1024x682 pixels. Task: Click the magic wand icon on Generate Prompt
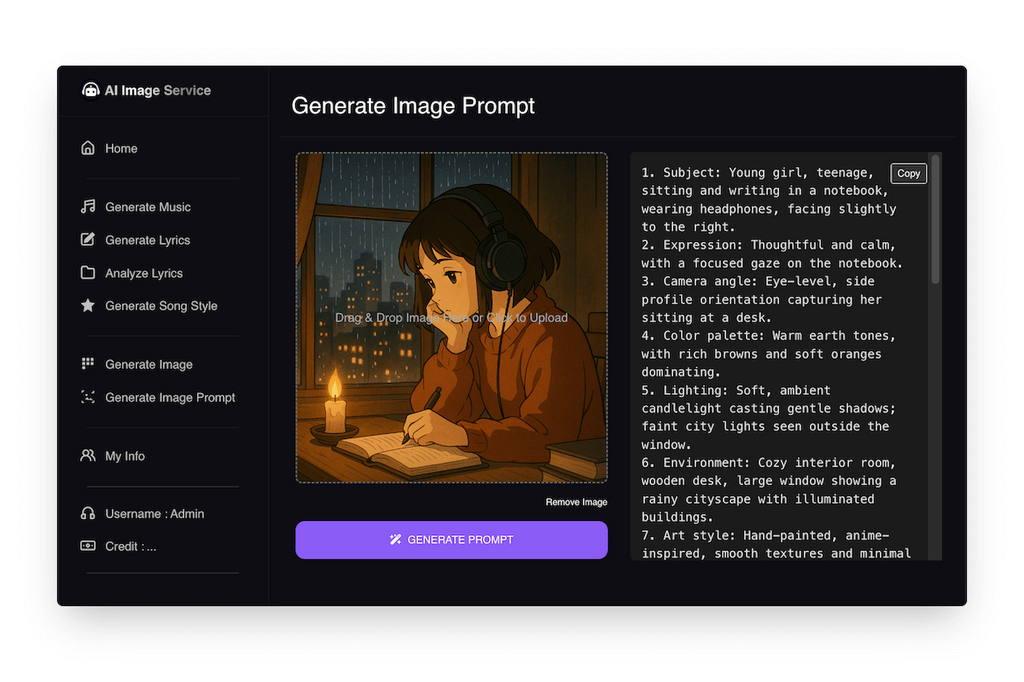click(395, 540)
